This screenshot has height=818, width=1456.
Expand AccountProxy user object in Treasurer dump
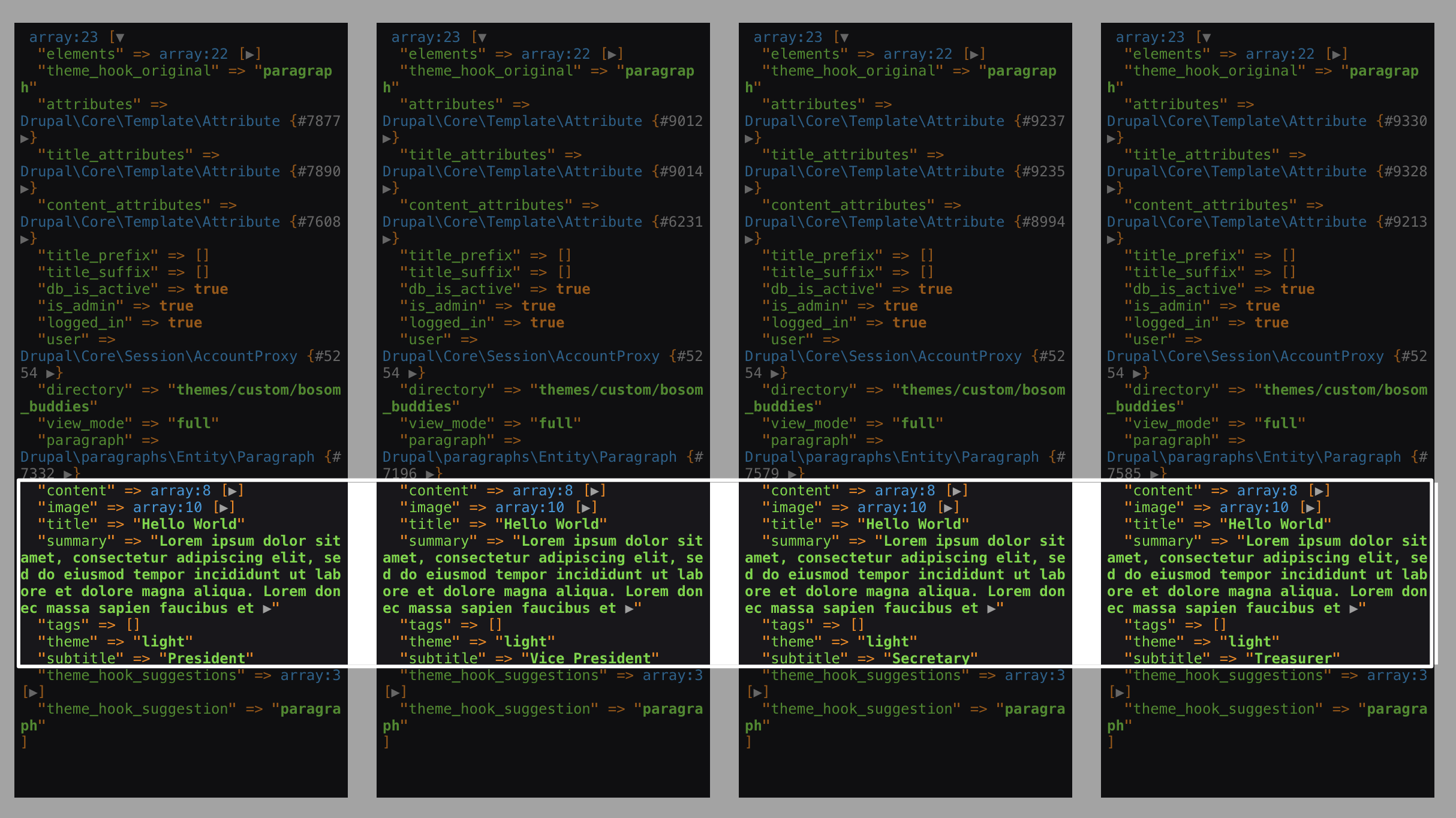pos(1138,373)
